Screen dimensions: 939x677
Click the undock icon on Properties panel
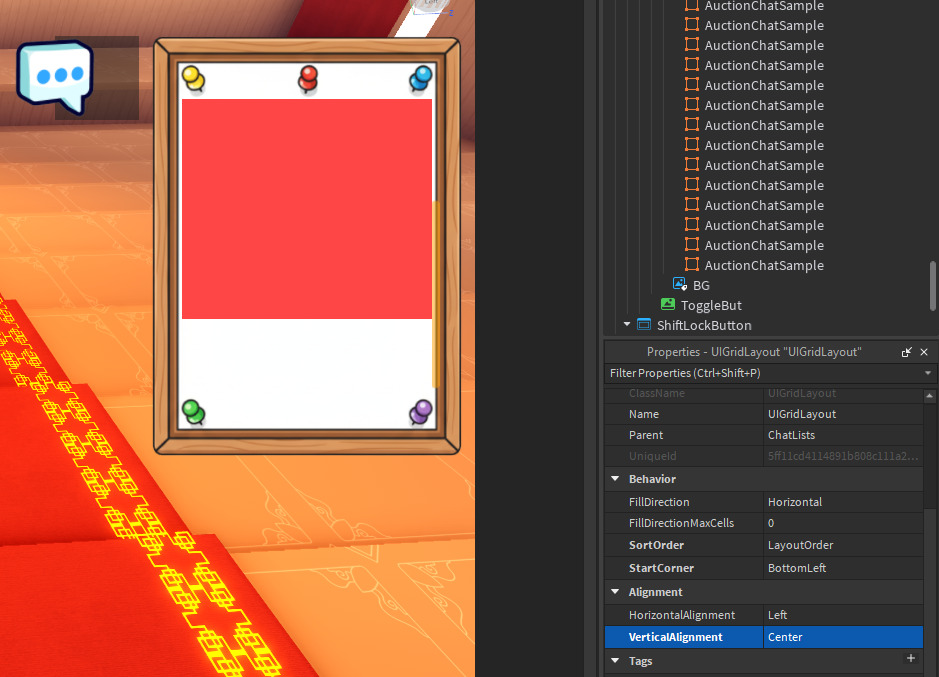coord(906,352)
